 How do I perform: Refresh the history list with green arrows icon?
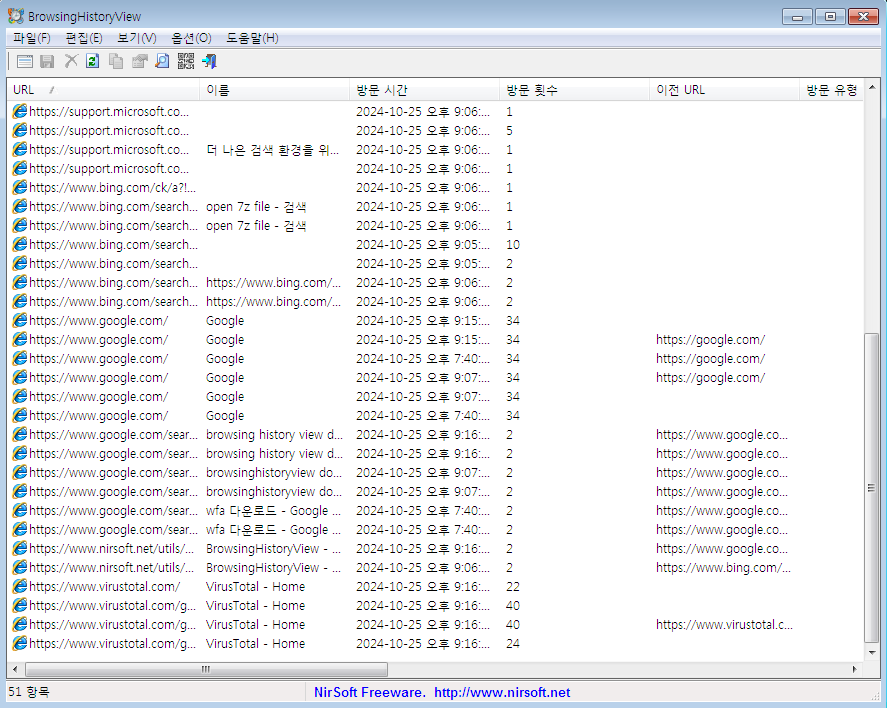pyautogui.click(x=93, y=61)
